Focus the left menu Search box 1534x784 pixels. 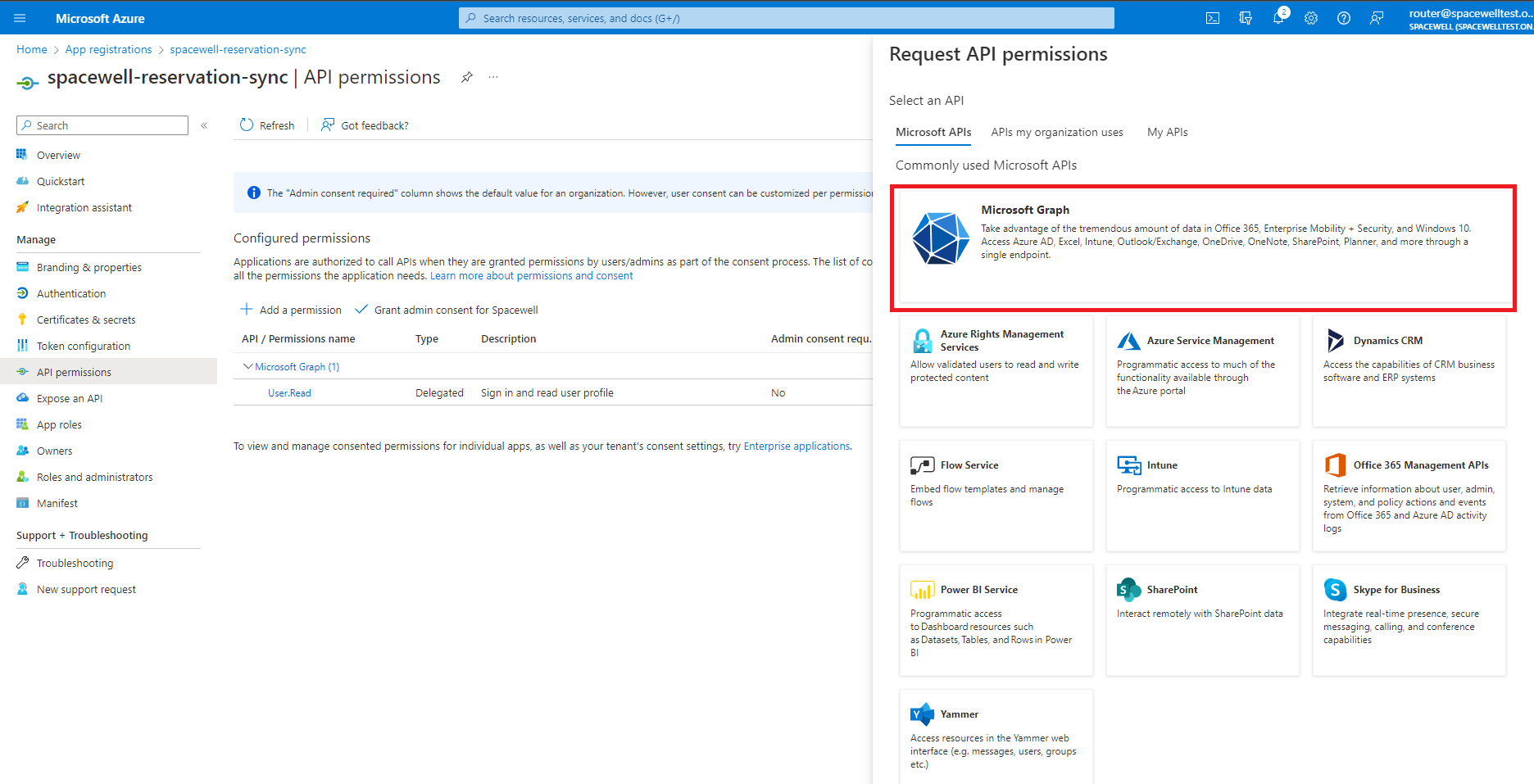point(102,125)
